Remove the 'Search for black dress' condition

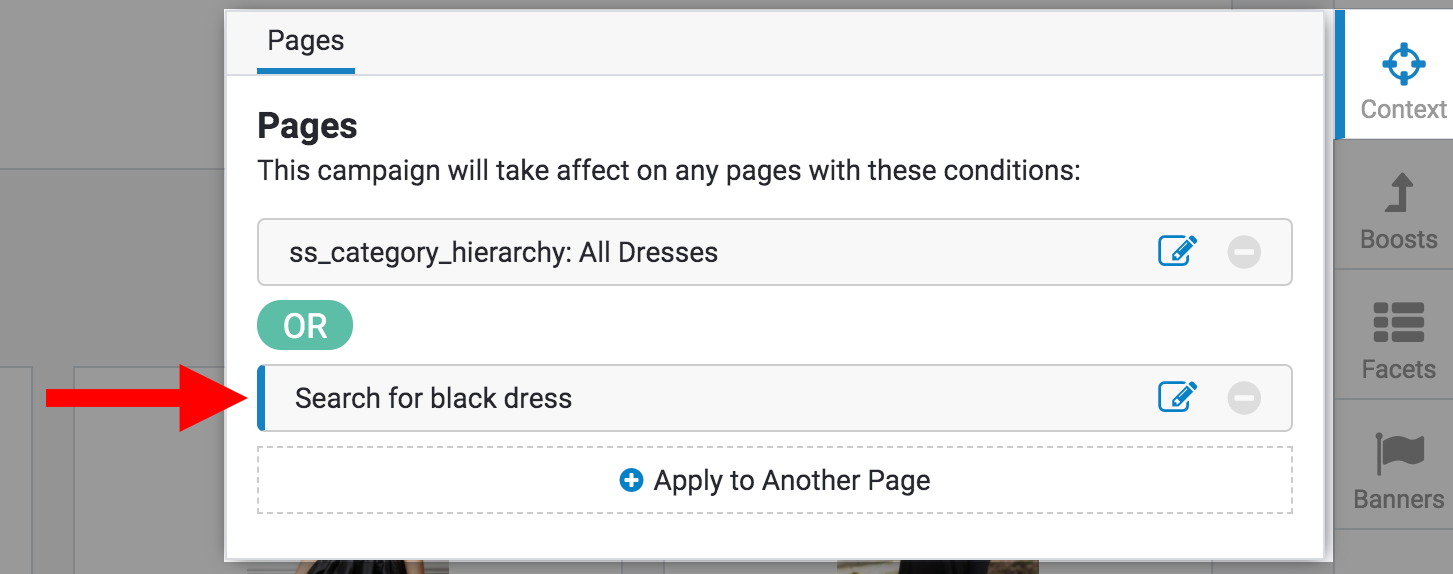coord(1244,398)
